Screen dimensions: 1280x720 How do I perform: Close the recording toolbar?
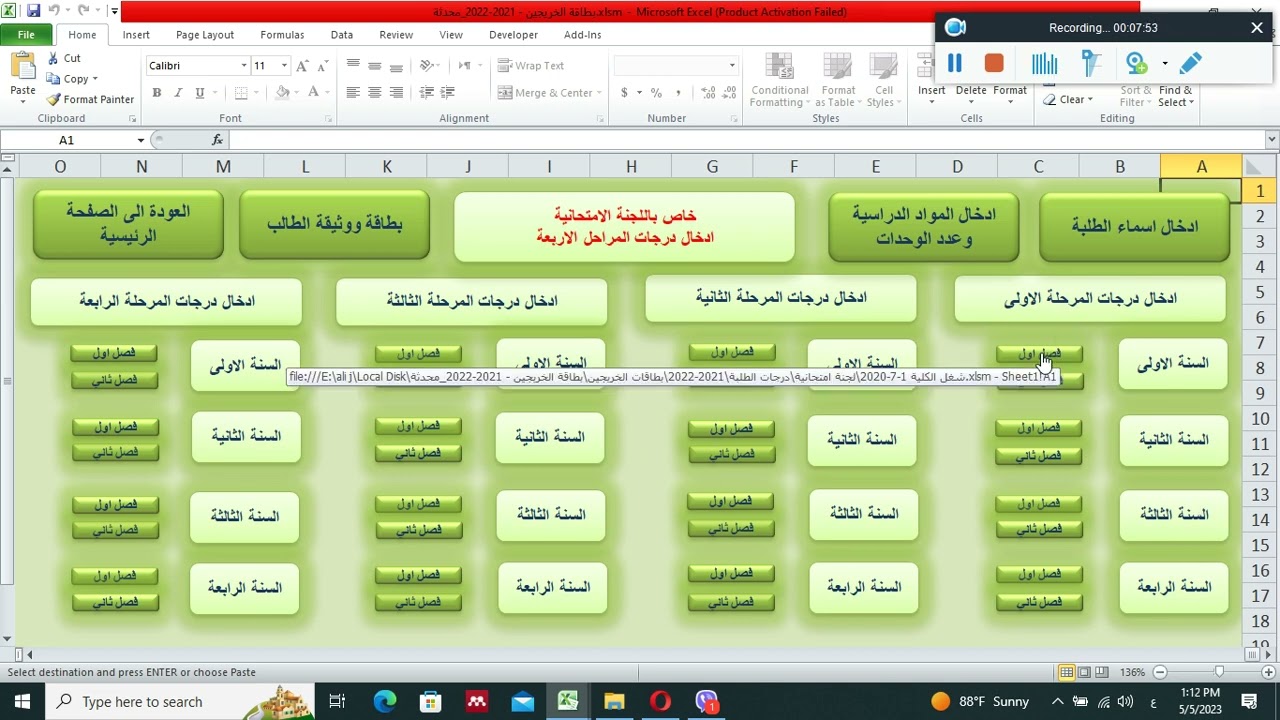[1257, 28]
